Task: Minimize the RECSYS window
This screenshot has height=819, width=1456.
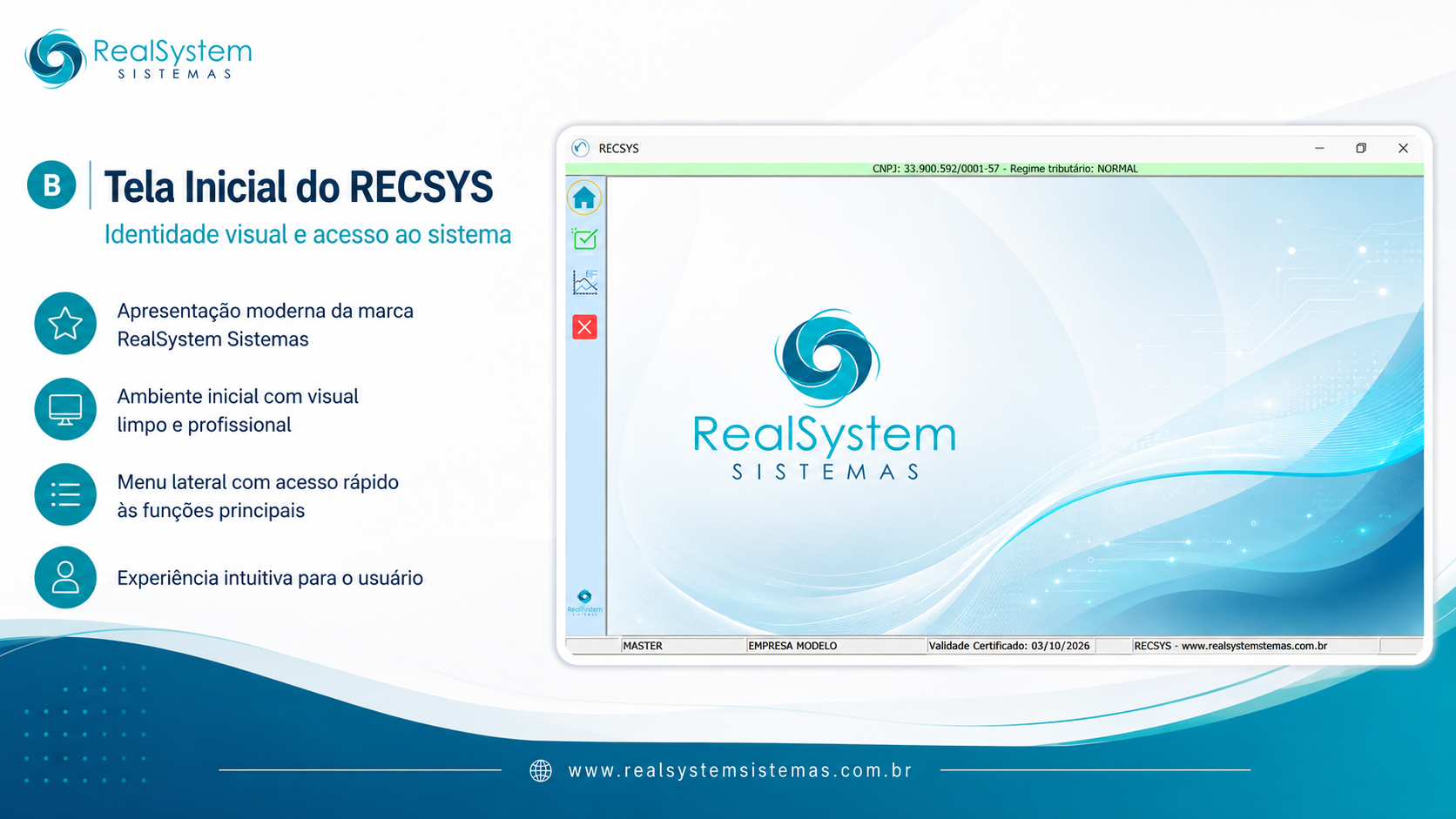Action: tap(1319, 148)
